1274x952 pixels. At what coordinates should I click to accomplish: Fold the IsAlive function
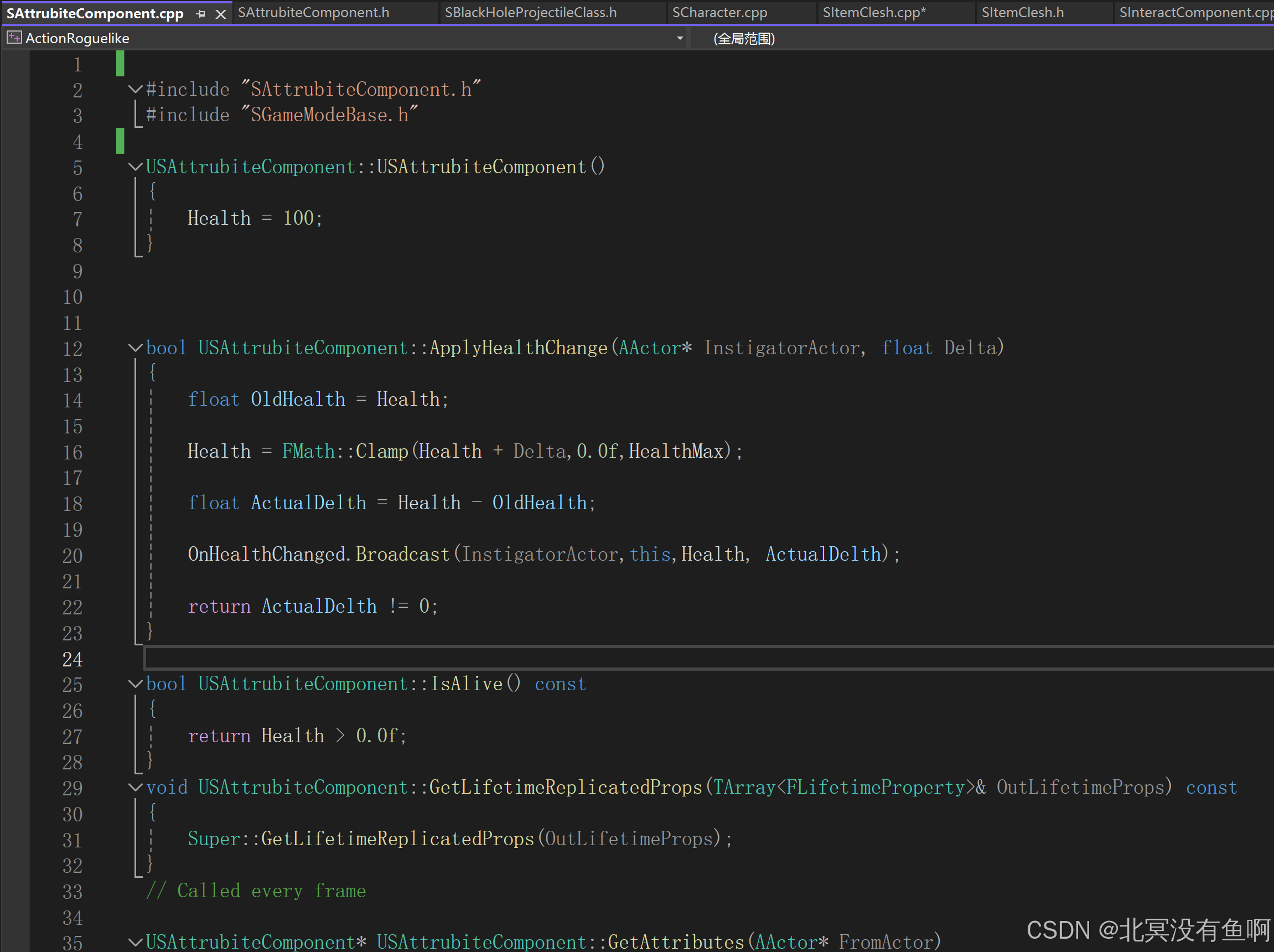click(136, 684)
